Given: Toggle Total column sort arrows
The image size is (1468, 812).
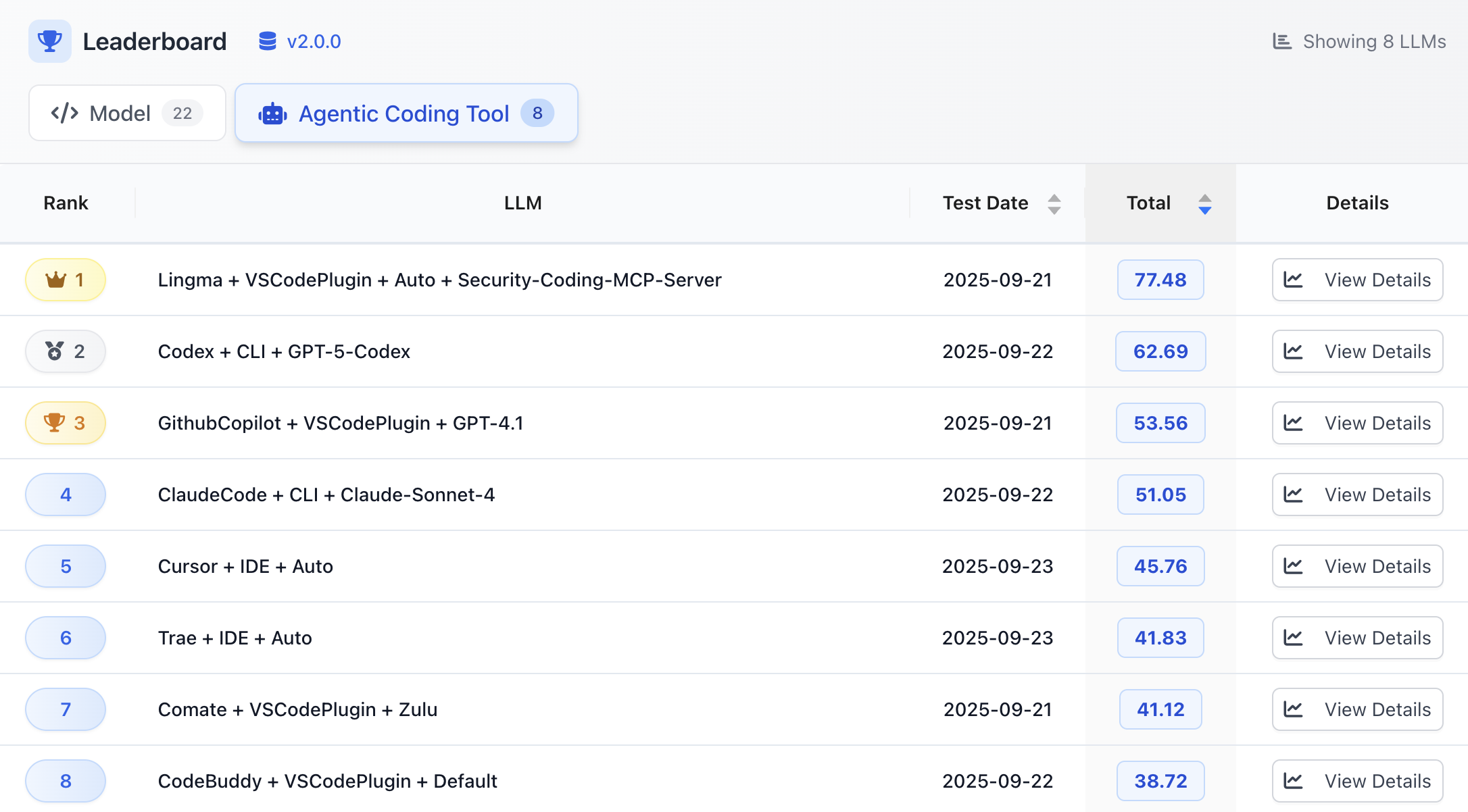Looking at the screenshot, I should click(1205, 203).
